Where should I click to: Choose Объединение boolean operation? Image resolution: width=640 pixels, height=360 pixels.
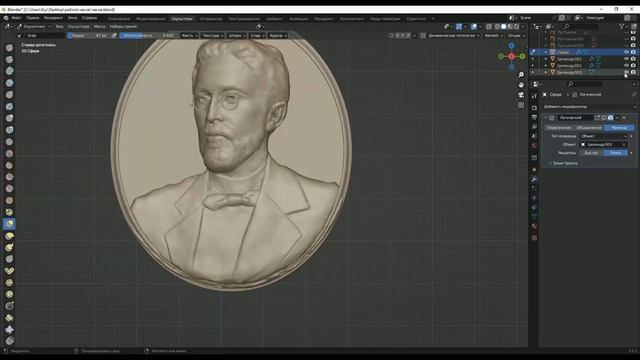(589, 128)
